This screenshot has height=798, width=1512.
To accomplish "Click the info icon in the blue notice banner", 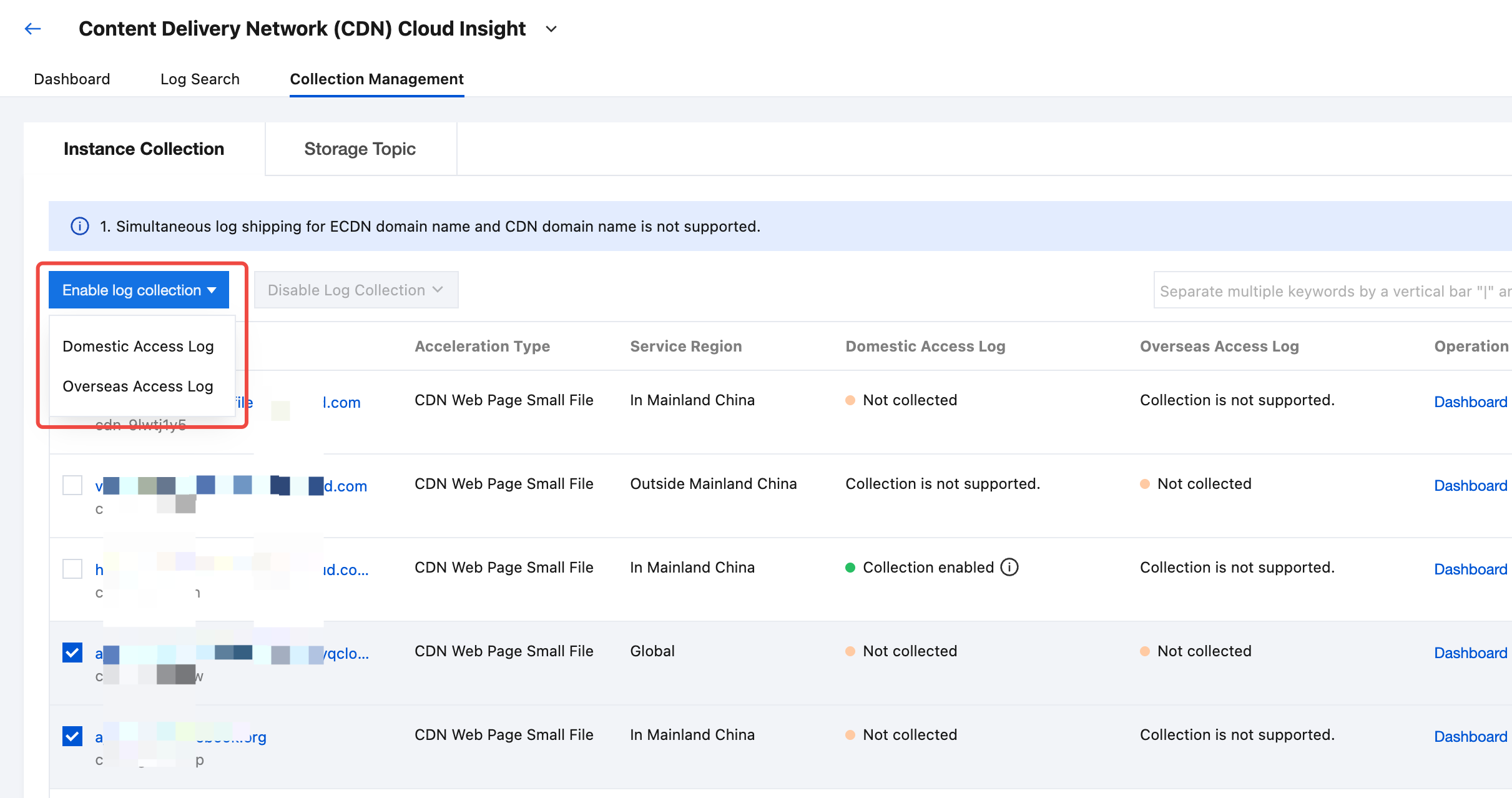I will (80, 226).
